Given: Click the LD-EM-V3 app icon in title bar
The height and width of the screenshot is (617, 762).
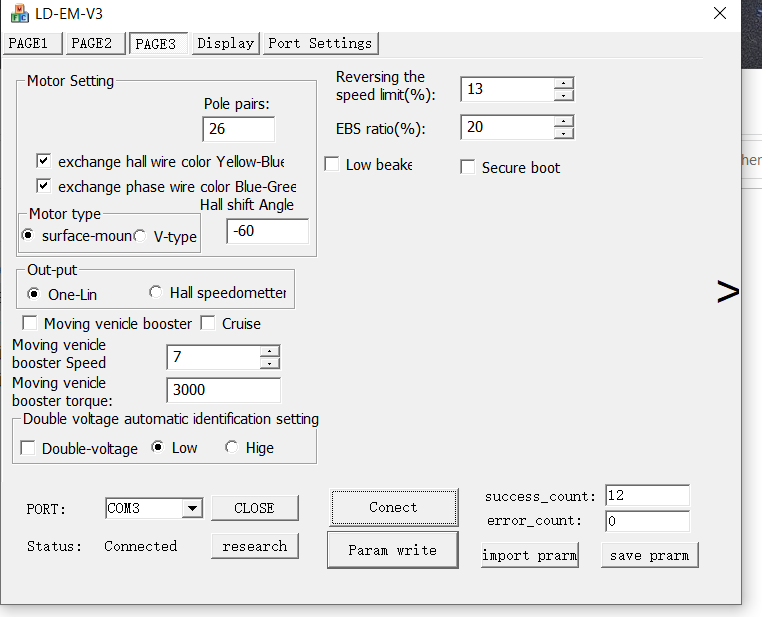Looking at the screenshot, I should [19, 13].
